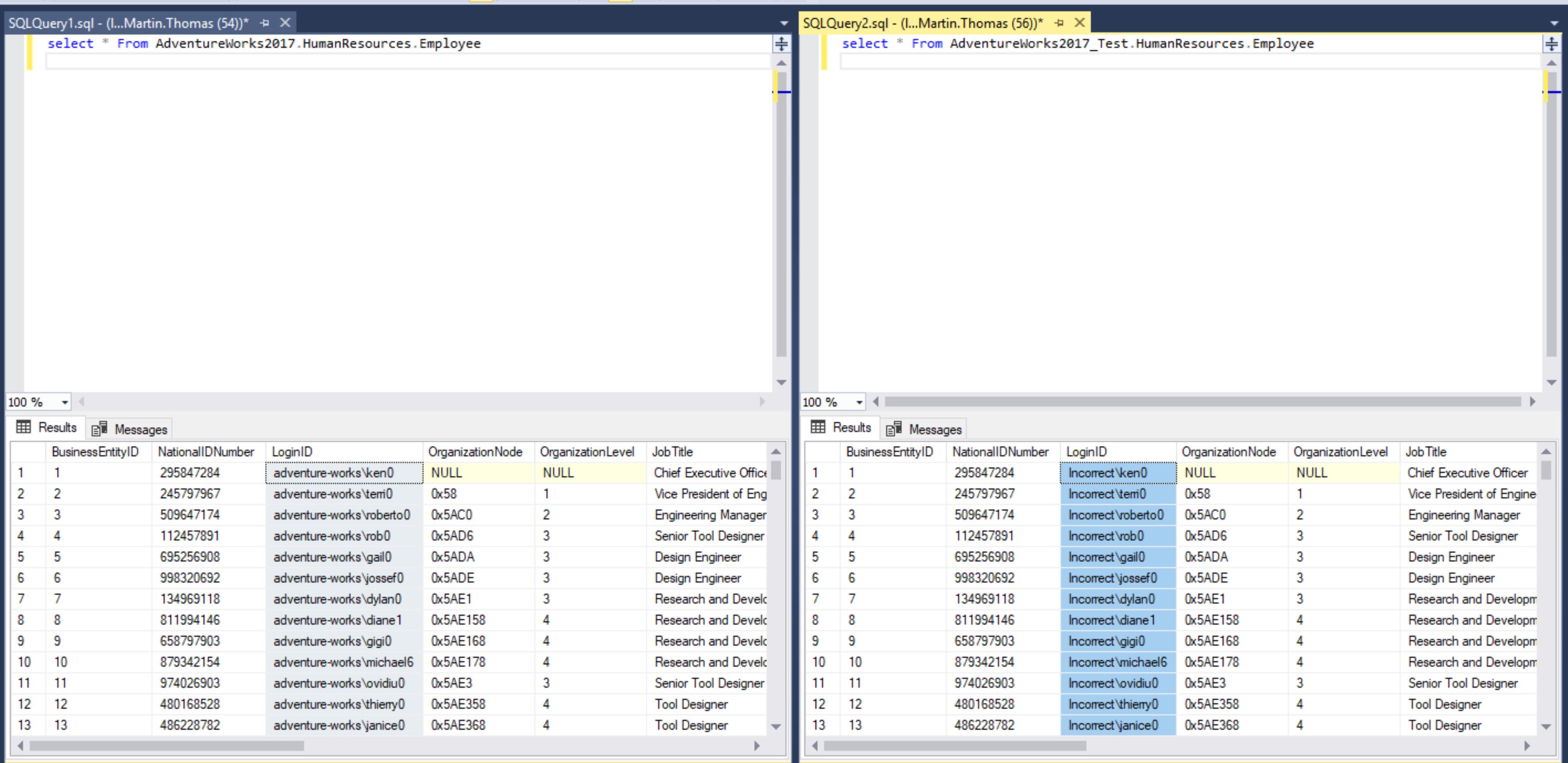Image resolution: width=1568 pixels, height=763 pixels.
Task: Open the 100 % zoom dropdown in right pane
Action: 859,403
